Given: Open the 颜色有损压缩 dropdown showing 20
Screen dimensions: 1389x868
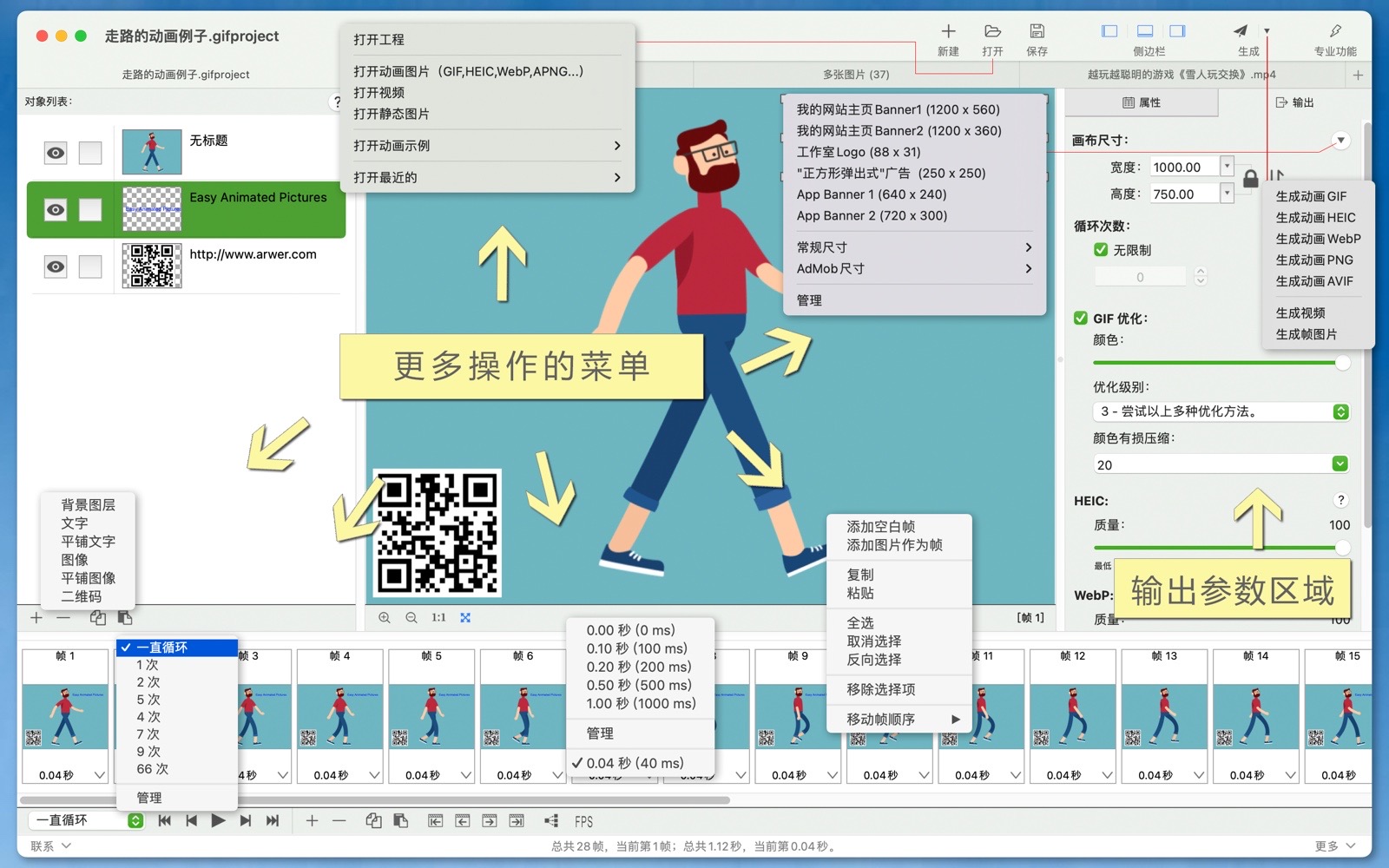Looking at the screenshot, I should (x=1340, y=464).
